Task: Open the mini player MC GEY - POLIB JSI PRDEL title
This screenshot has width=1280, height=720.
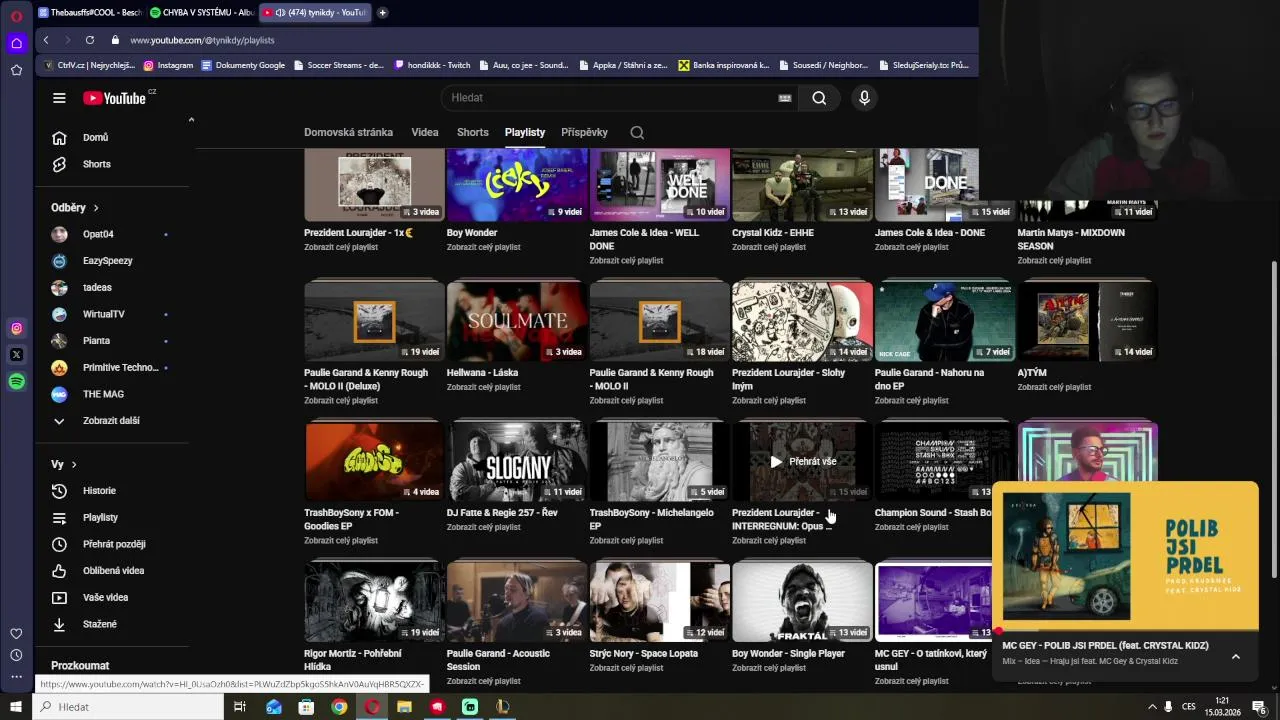Action: click(x=1105, y=646)
